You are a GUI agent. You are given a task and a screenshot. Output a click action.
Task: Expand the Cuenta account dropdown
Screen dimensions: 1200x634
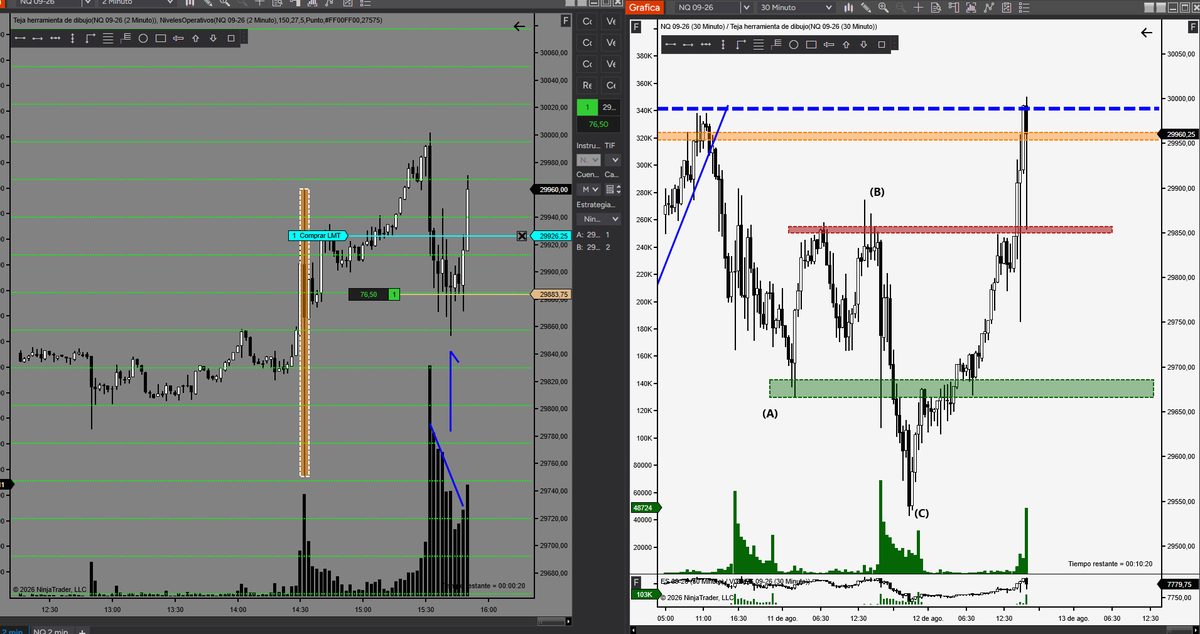coord(589,188)
